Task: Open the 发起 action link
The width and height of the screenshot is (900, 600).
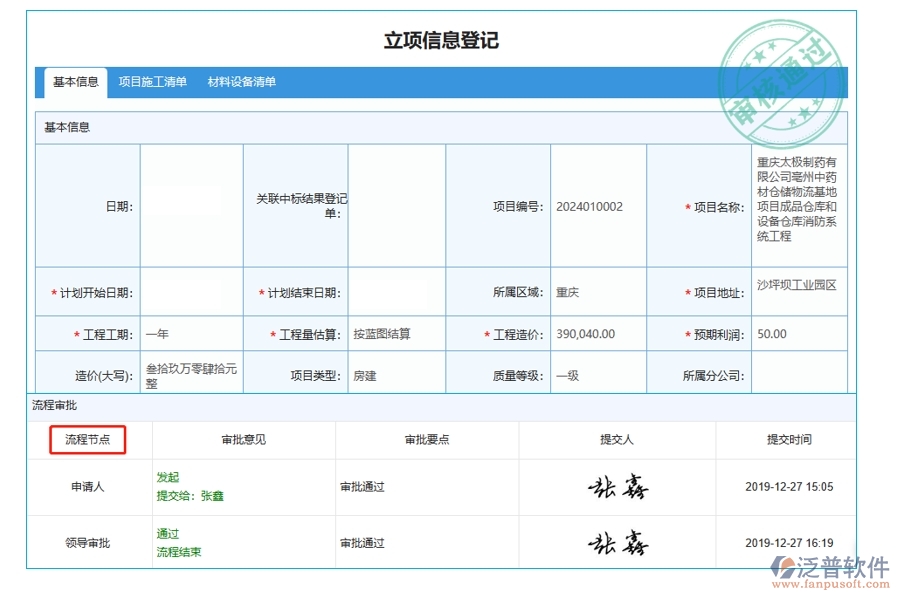Action: (168, 477)
